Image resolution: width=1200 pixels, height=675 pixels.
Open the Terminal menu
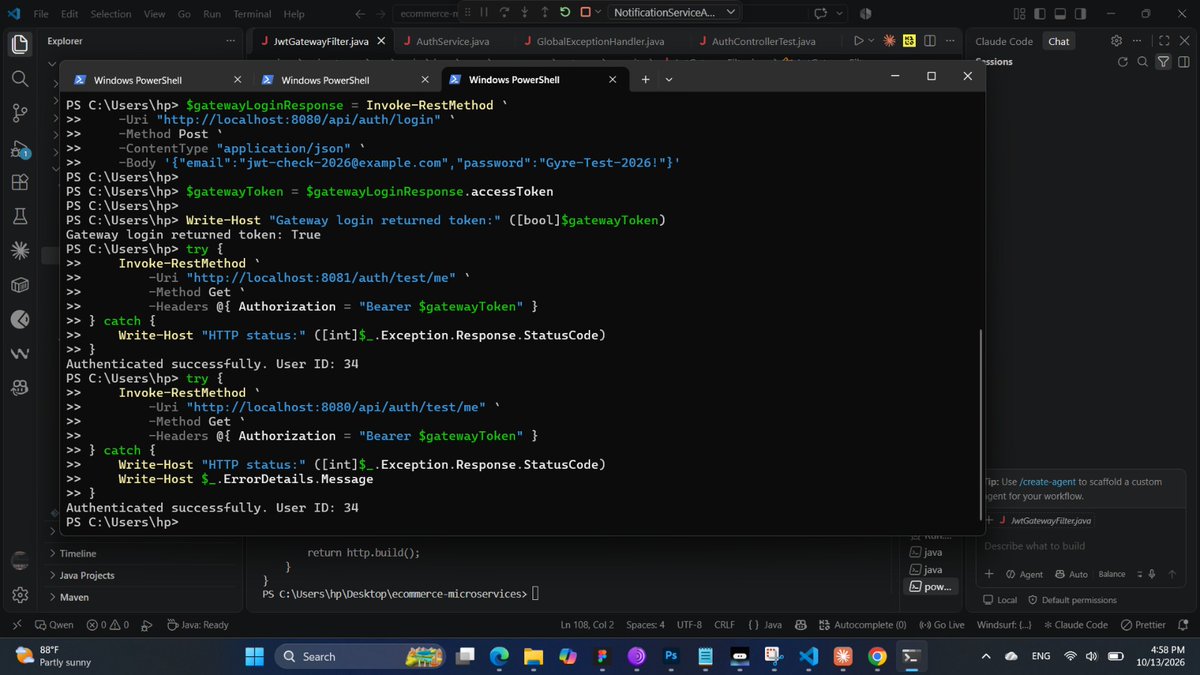(x=252, y=14)
